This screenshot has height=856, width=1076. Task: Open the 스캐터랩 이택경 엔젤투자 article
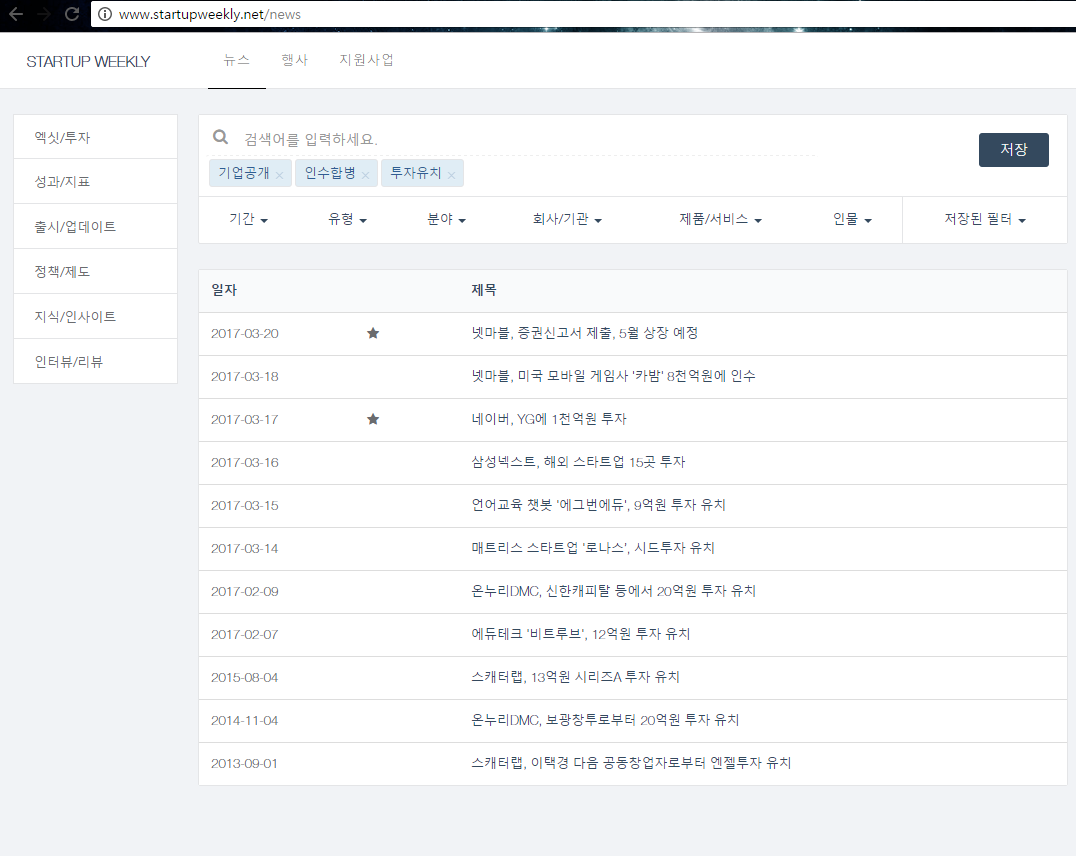pos(631,763)
